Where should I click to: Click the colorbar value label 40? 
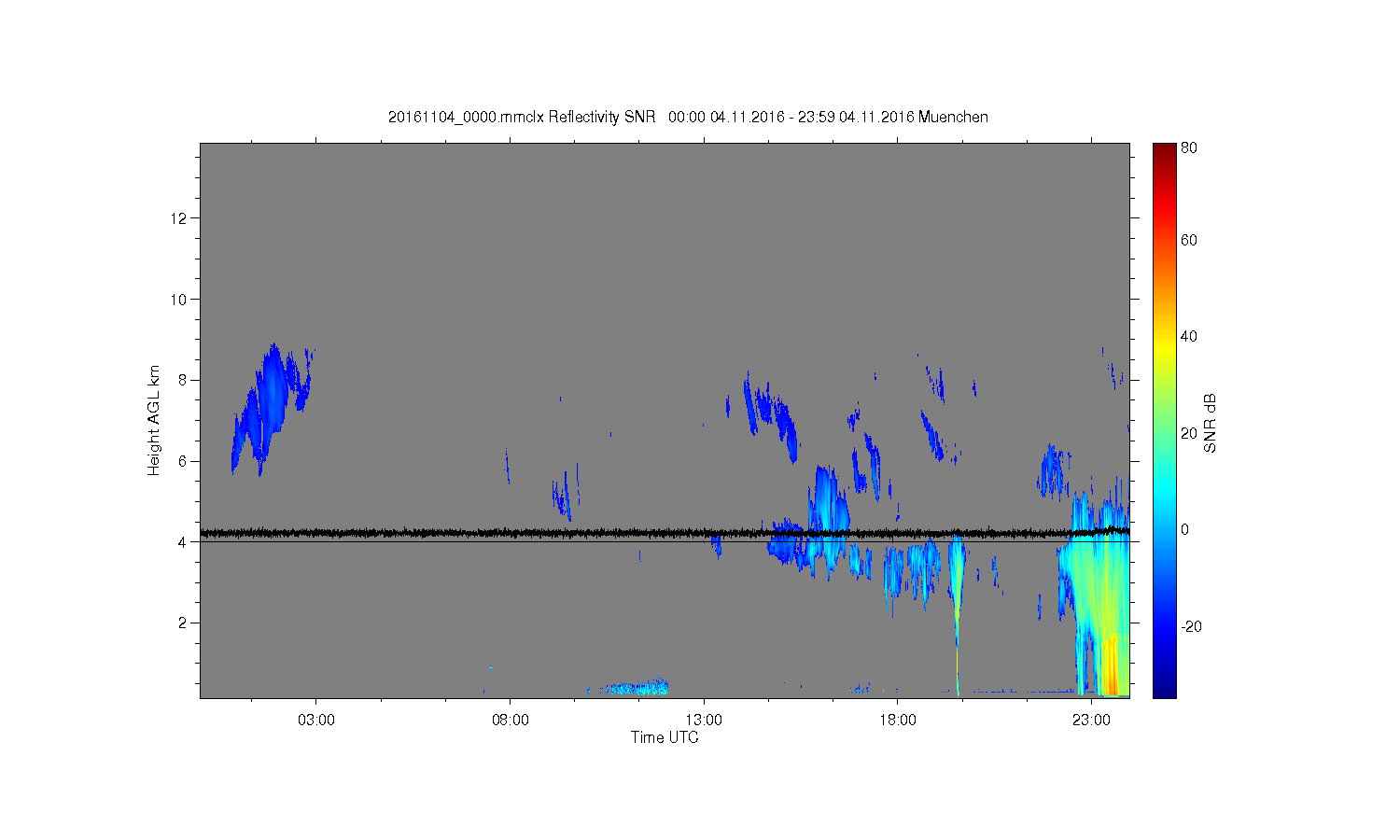click(x=1189, y=337)
